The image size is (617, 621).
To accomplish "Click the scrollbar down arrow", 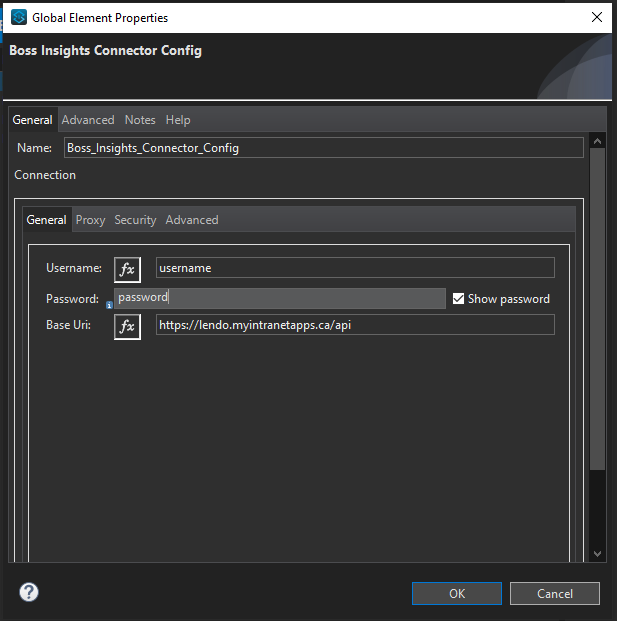I will (x=598, y=553).
